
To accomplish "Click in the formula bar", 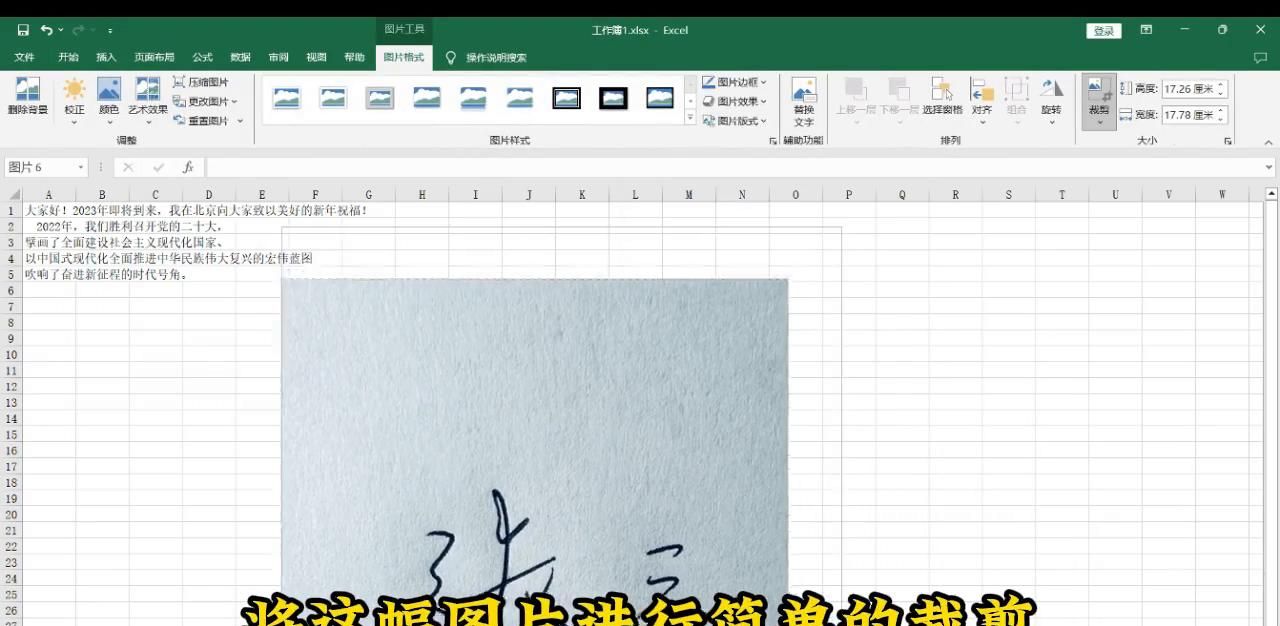I will [733, 167].
